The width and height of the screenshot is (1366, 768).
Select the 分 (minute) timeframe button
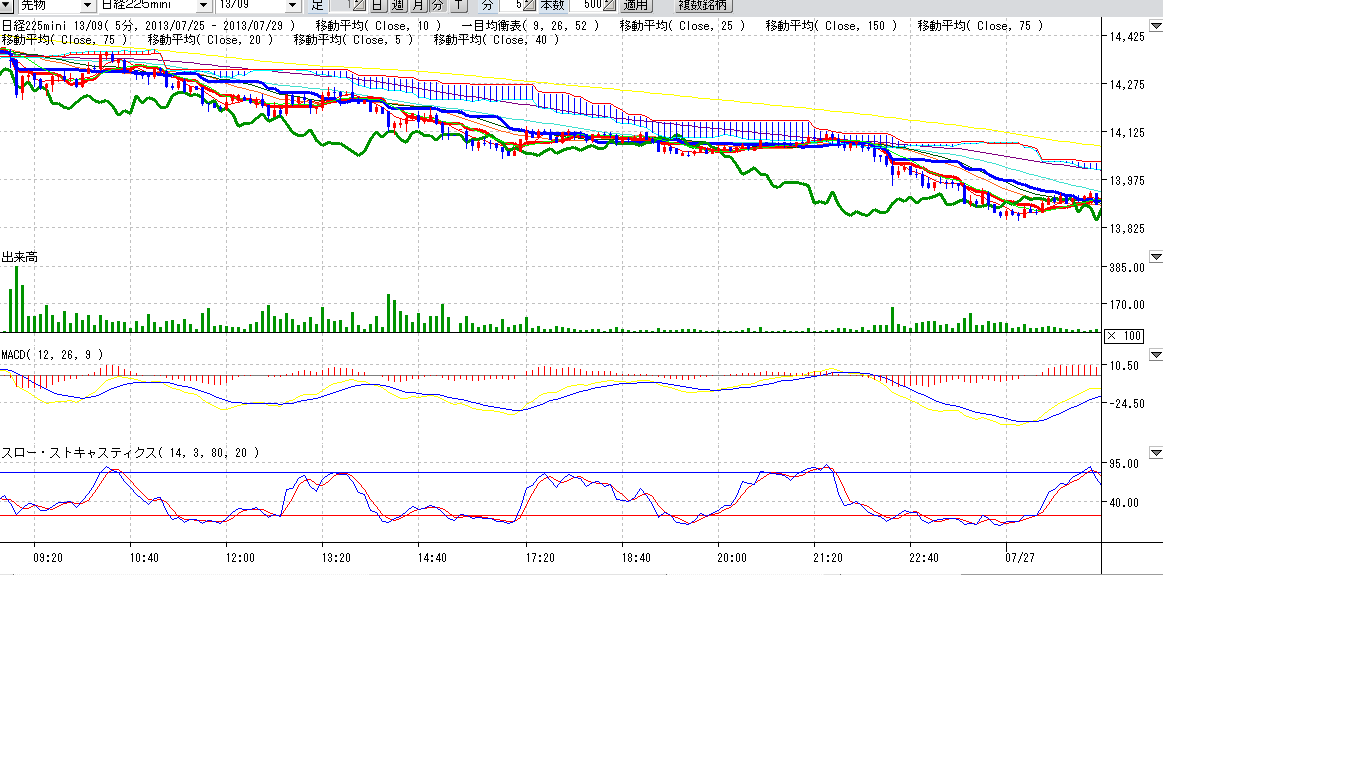point(437,5)
